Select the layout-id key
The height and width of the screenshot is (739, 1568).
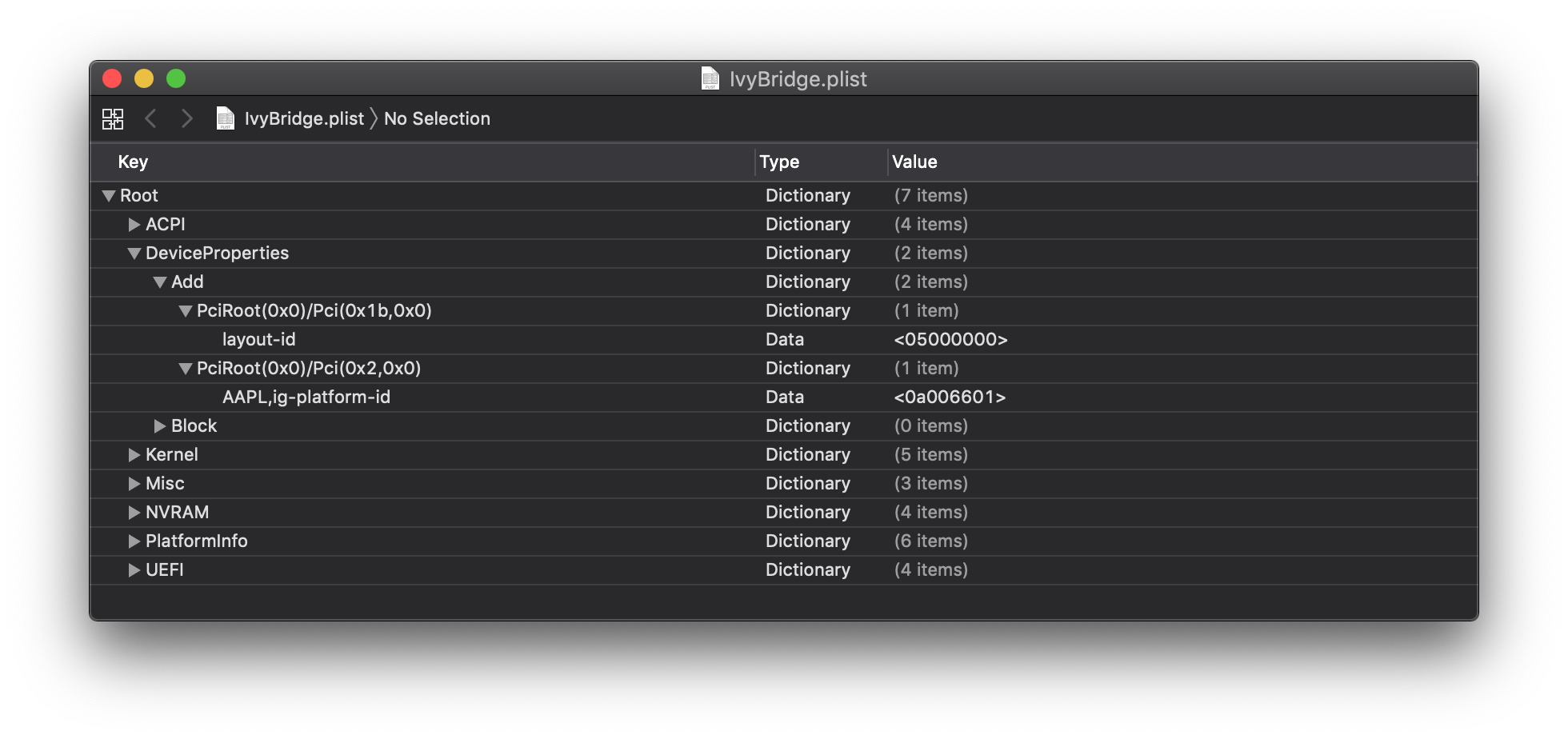pos(259,339)
